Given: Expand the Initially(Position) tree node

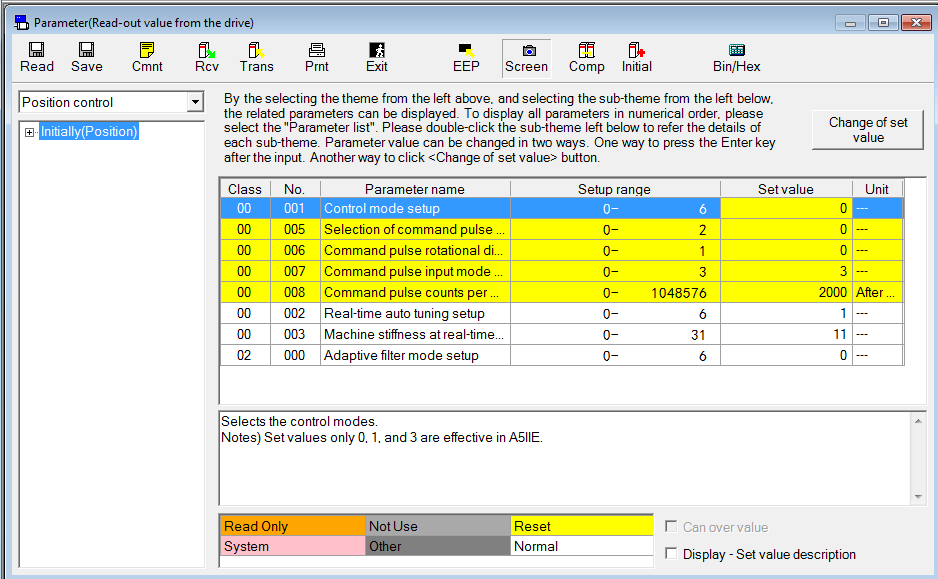Looking at the screenshot, I should (29, 132).
